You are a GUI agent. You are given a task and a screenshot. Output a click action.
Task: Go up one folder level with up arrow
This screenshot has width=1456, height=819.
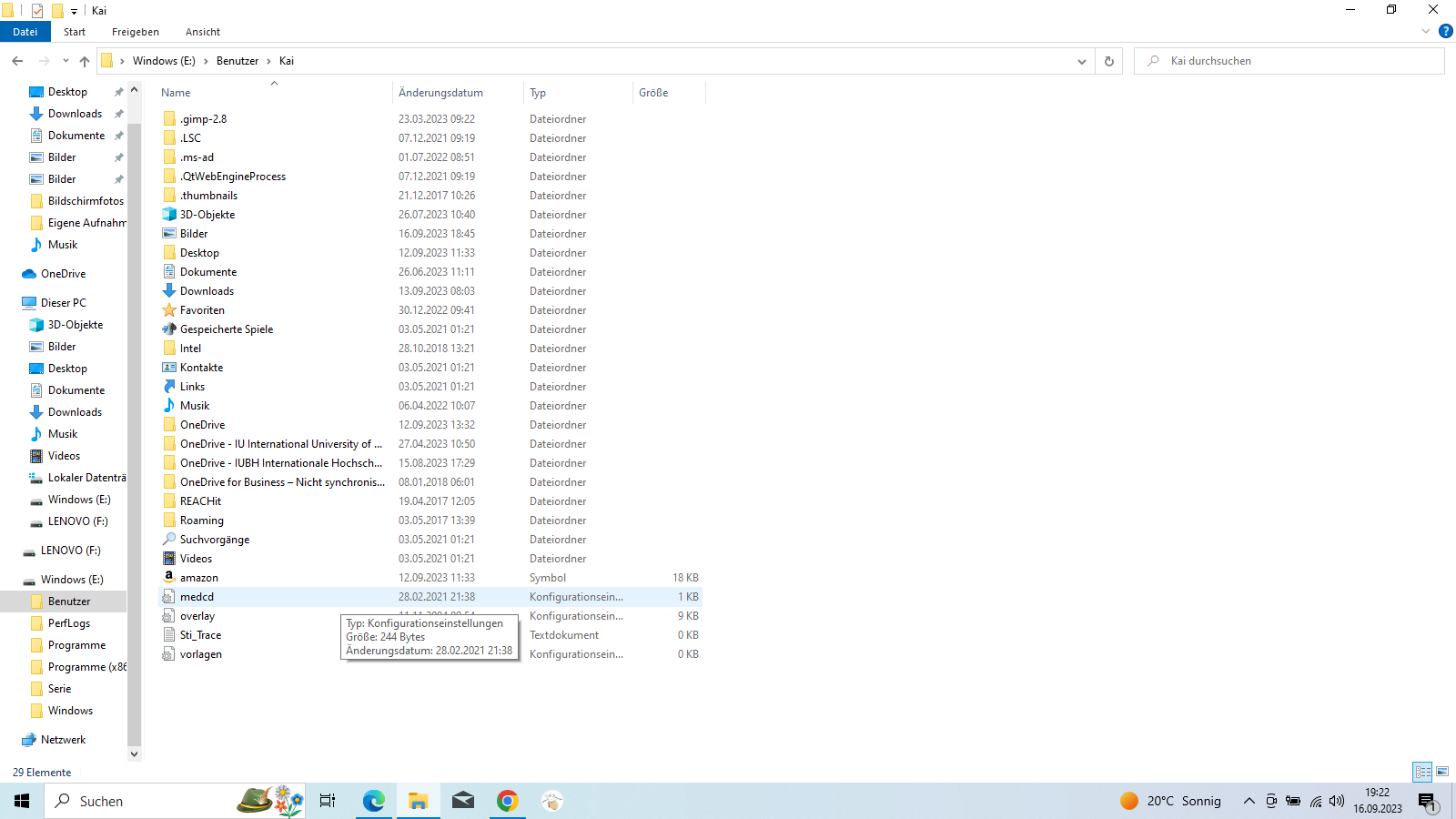point(85,61)
